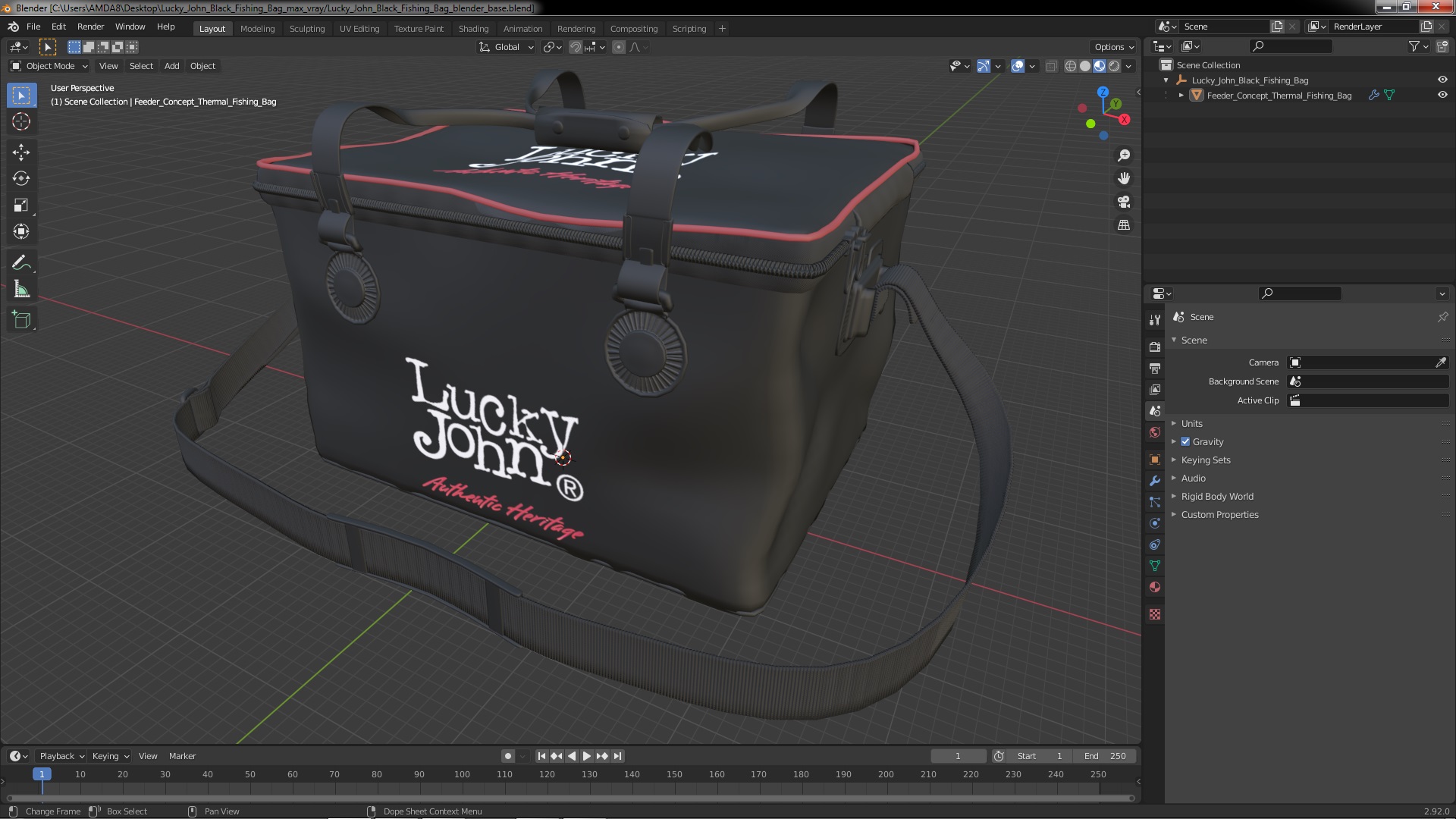This screenshot has width=1456, height=819.
Task: Expand the Units panel
Action: [1191, 423]
